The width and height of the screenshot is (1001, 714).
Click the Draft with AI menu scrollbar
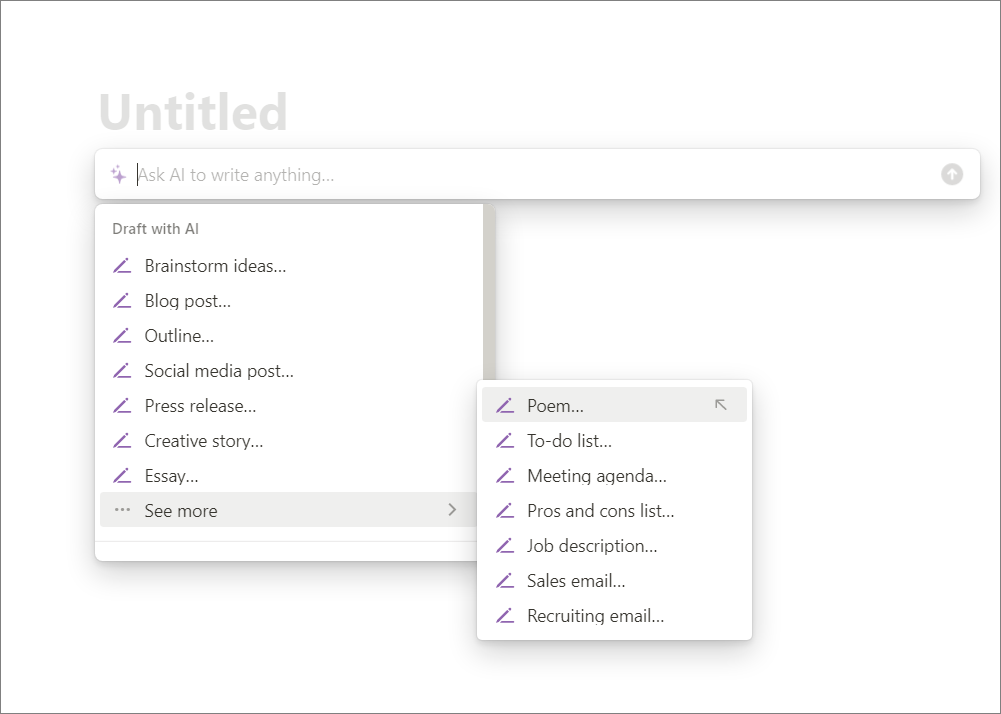pos(489,292)
